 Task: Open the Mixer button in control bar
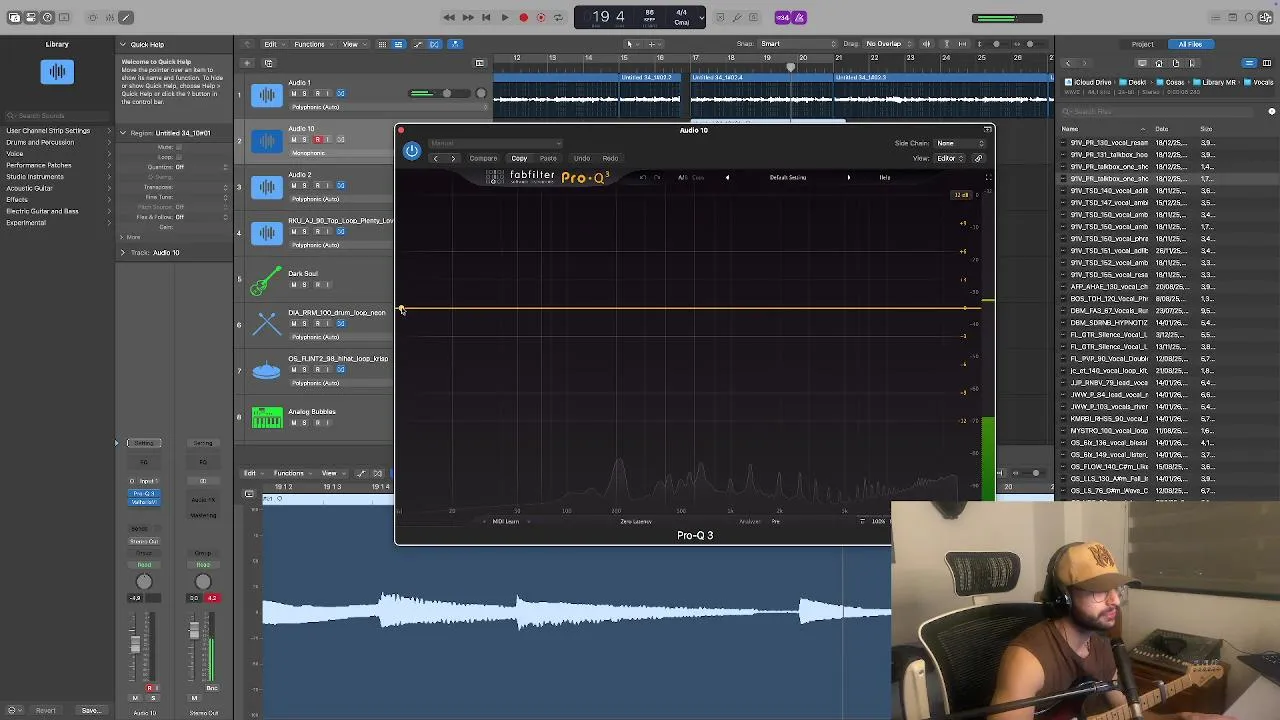tap(109, 17)
